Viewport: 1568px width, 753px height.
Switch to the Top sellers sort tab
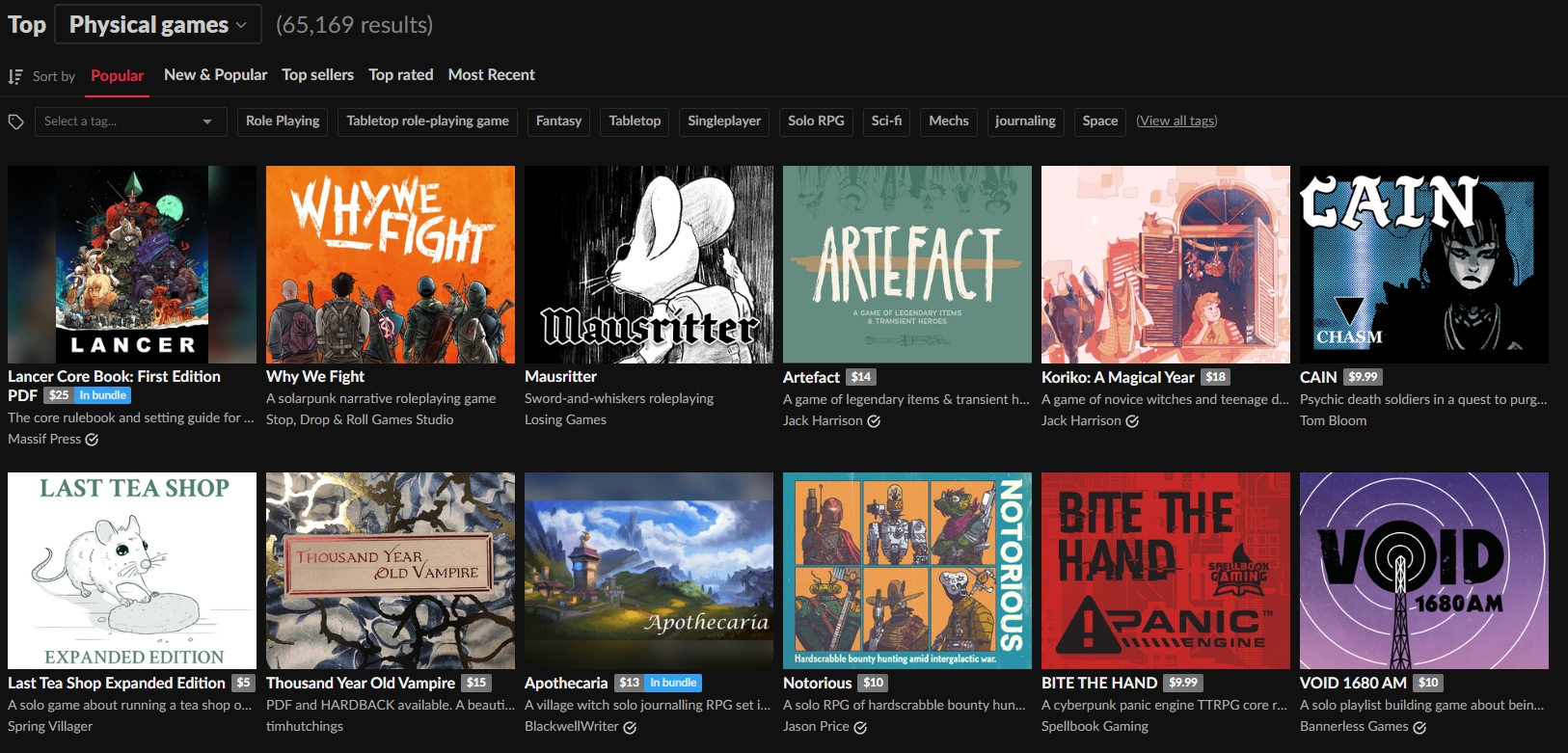(317, 75)
